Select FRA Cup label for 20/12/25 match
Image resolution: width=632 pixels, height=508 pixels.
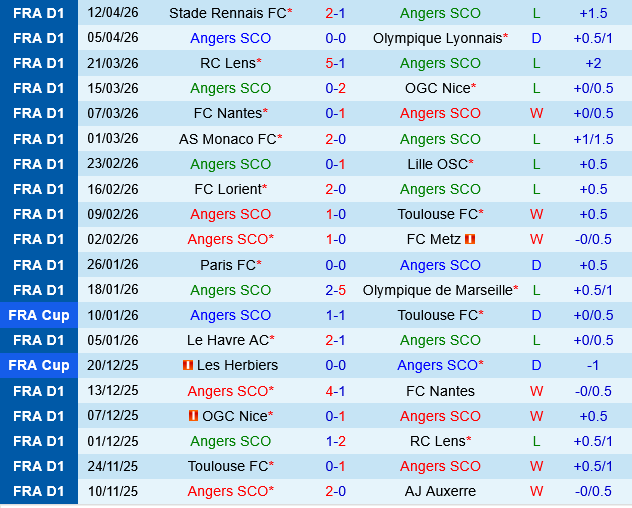[39, 366]
